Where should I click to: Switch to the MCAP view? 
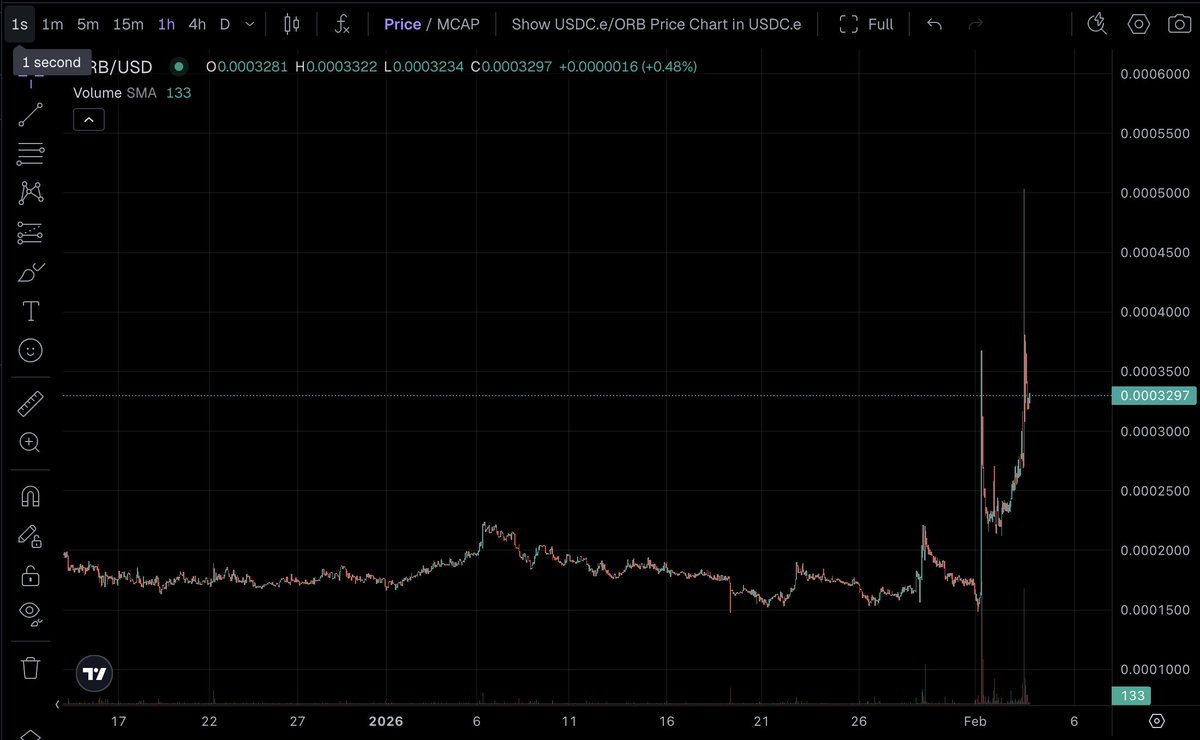click(458, 24)
